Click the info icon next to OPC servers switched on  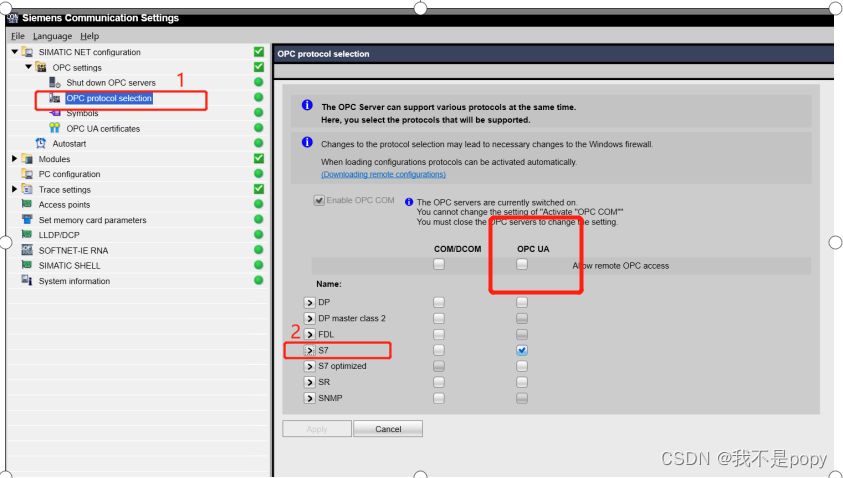(409, 202)
